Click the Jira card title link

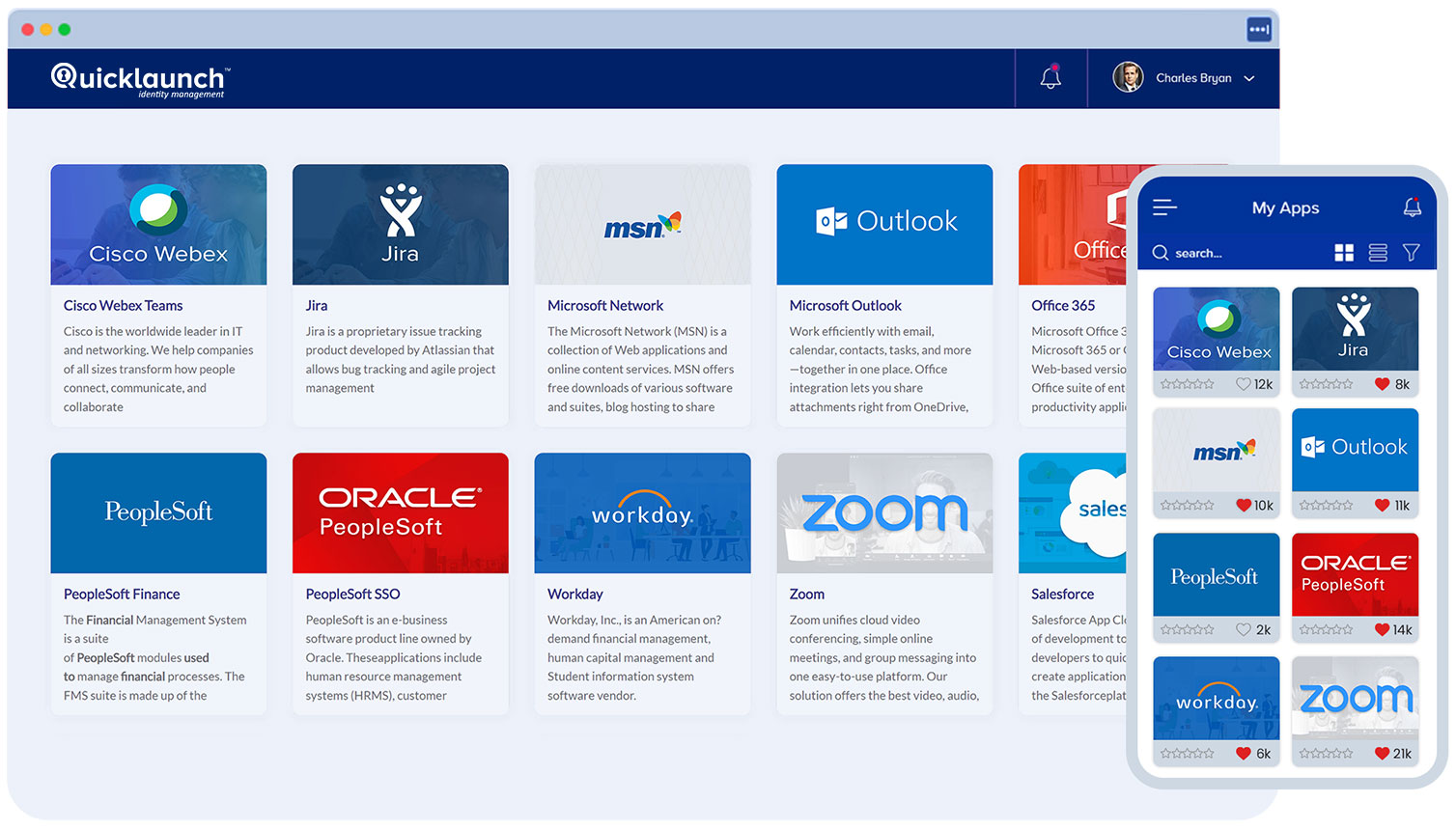317,305
